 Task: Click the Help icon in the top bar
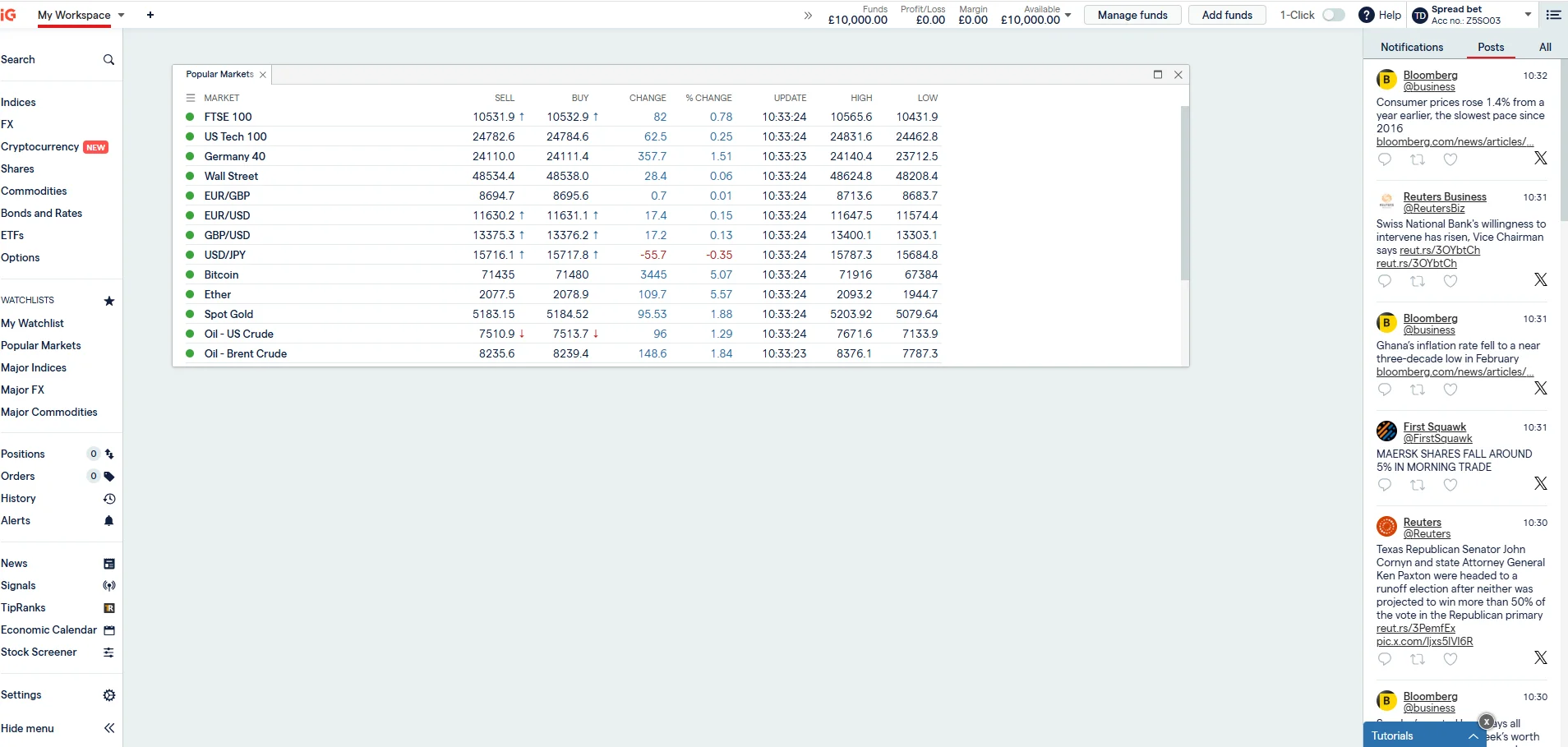point(1366,15)
